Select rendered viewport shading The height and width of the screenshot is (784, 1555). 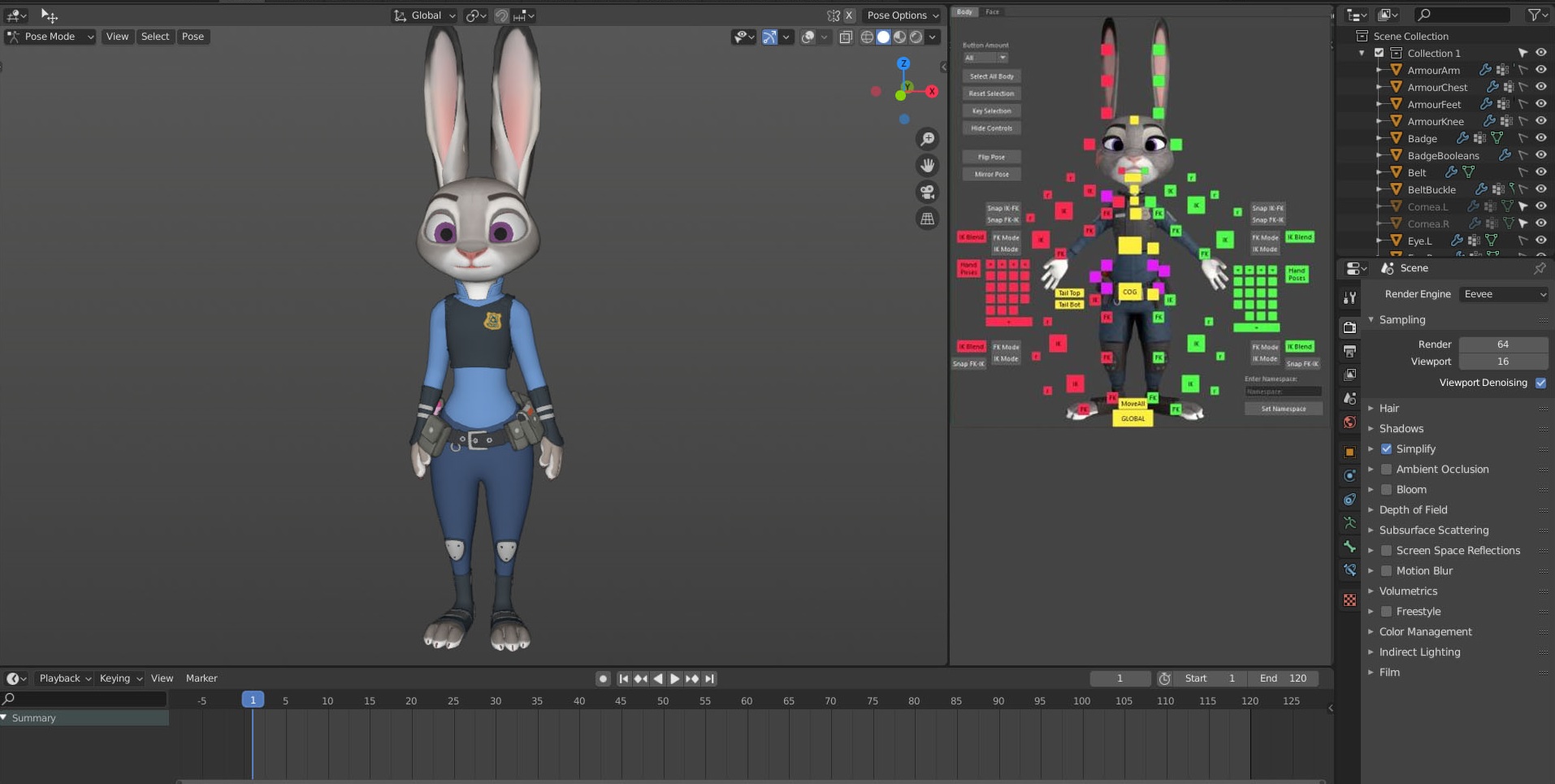pyautogui.click(x=916, y=37)
